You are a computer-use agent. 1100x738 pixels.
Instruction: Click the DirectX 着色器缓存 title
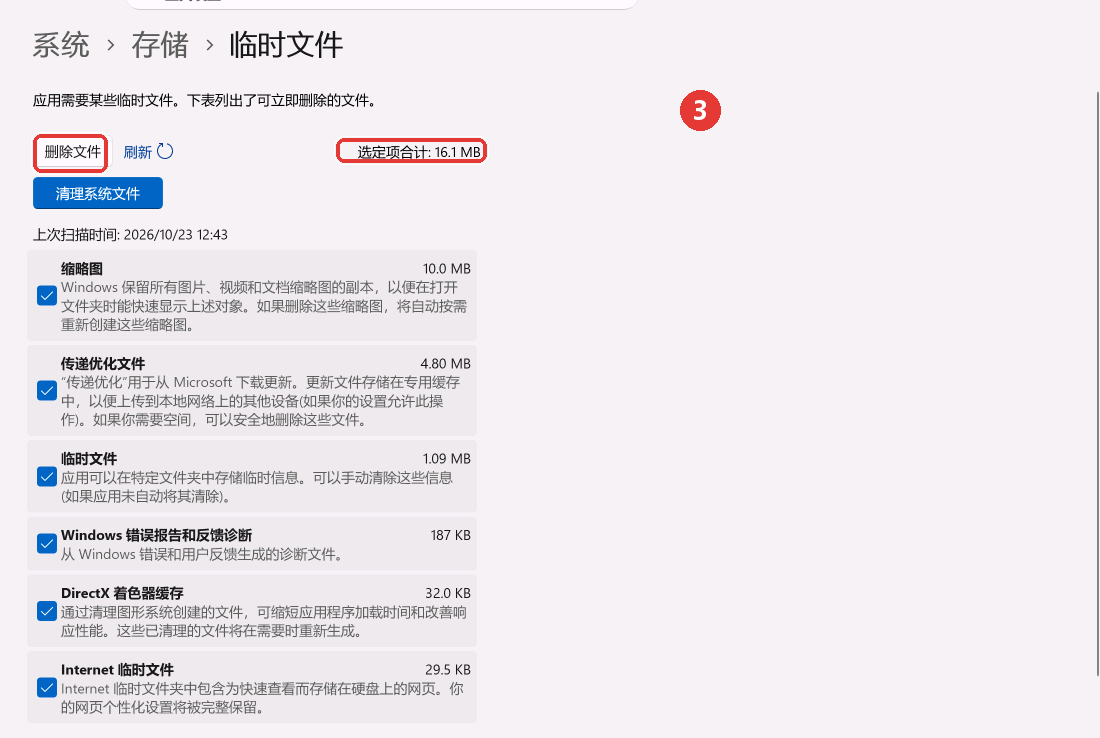click(x=122, y=593)
